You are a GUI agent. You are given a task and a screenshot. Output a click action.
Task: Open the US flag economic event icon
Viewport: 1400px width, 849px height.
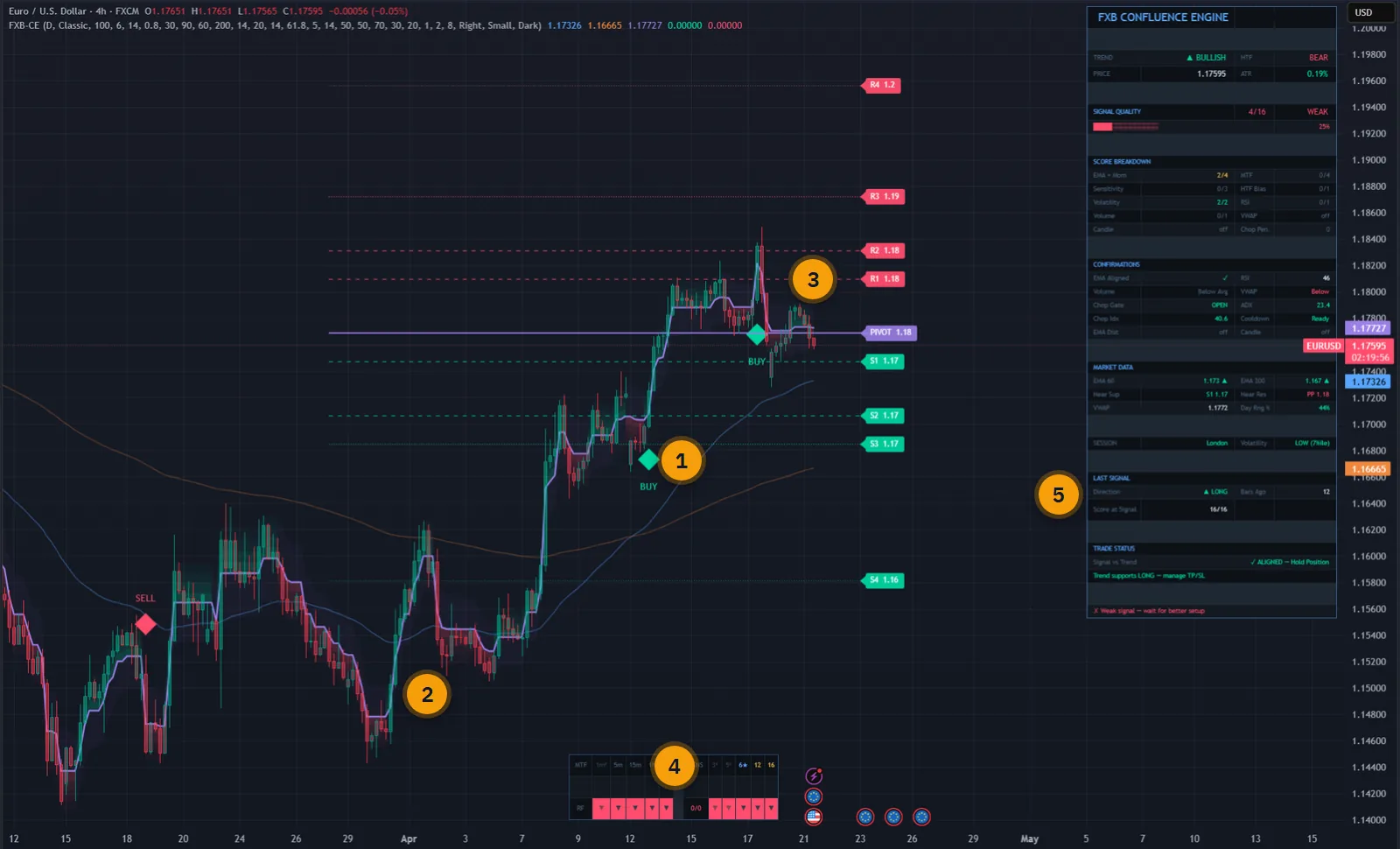coord(814,817)
